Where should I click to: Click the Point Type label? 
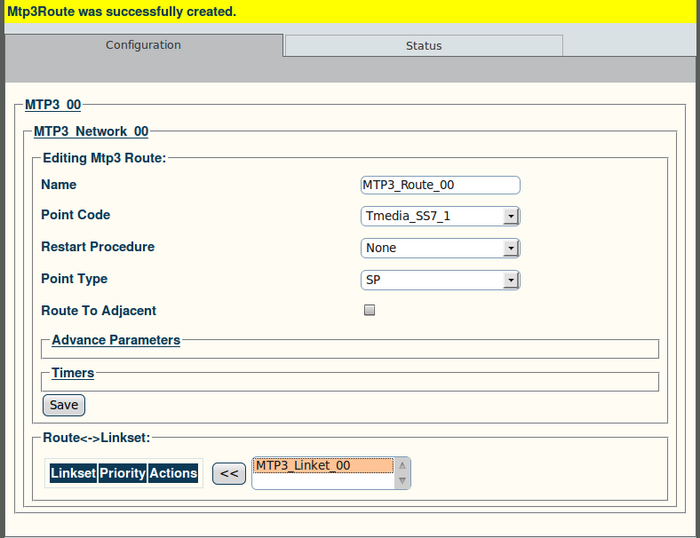[74, 279]
